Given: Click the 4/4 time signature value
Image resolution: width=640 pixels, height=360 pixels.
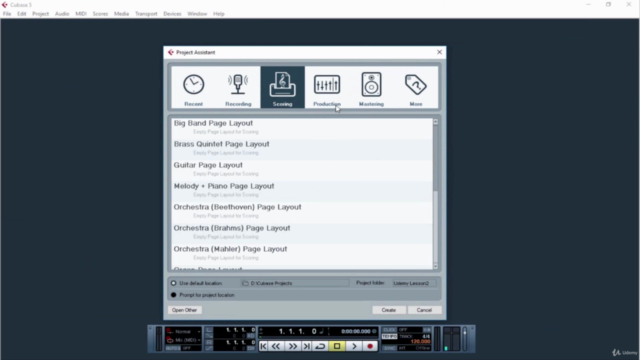Looking at the screenshot, I should 426,336.
